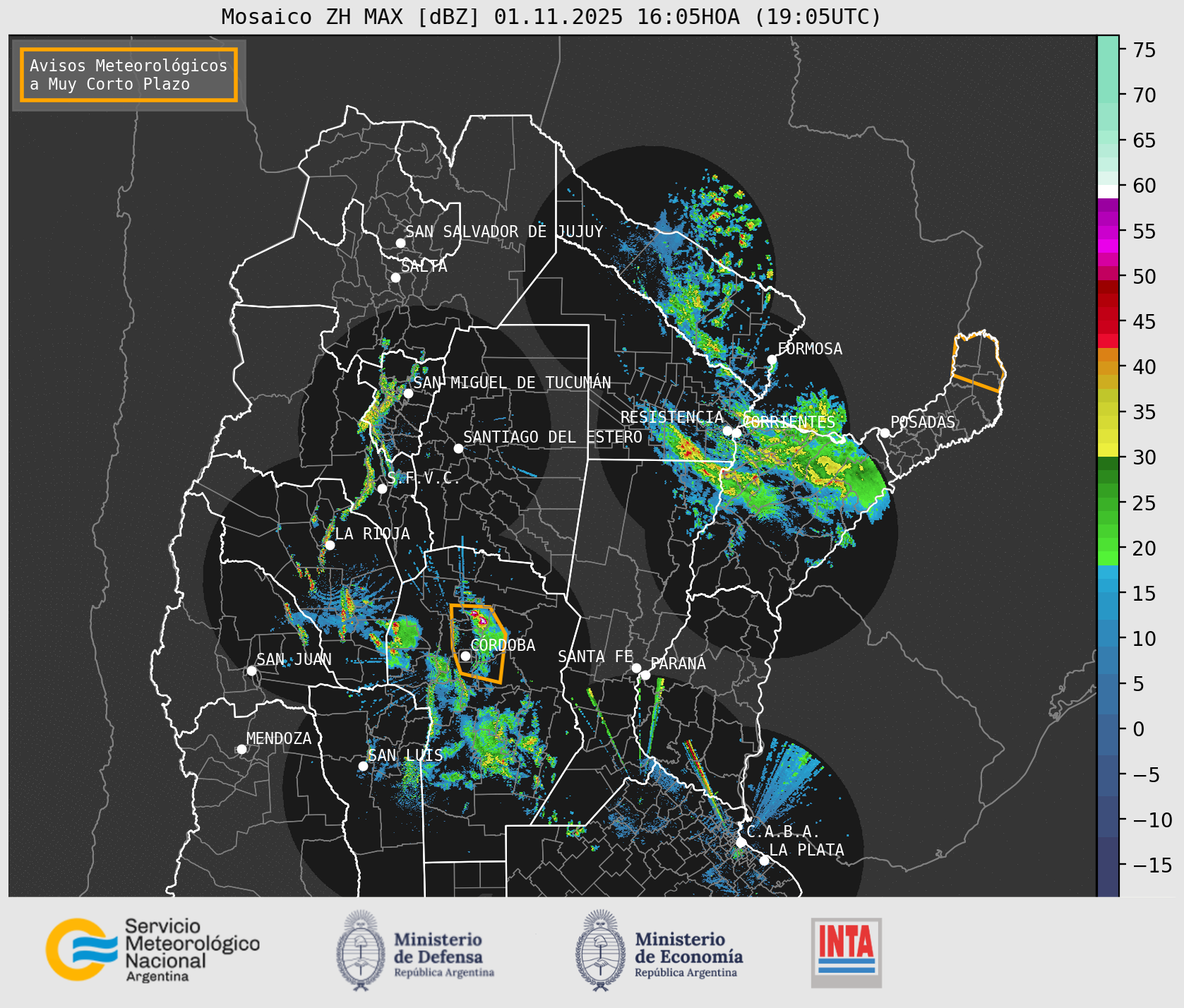Click the white dot marking Córdoba

coord(465,656)
